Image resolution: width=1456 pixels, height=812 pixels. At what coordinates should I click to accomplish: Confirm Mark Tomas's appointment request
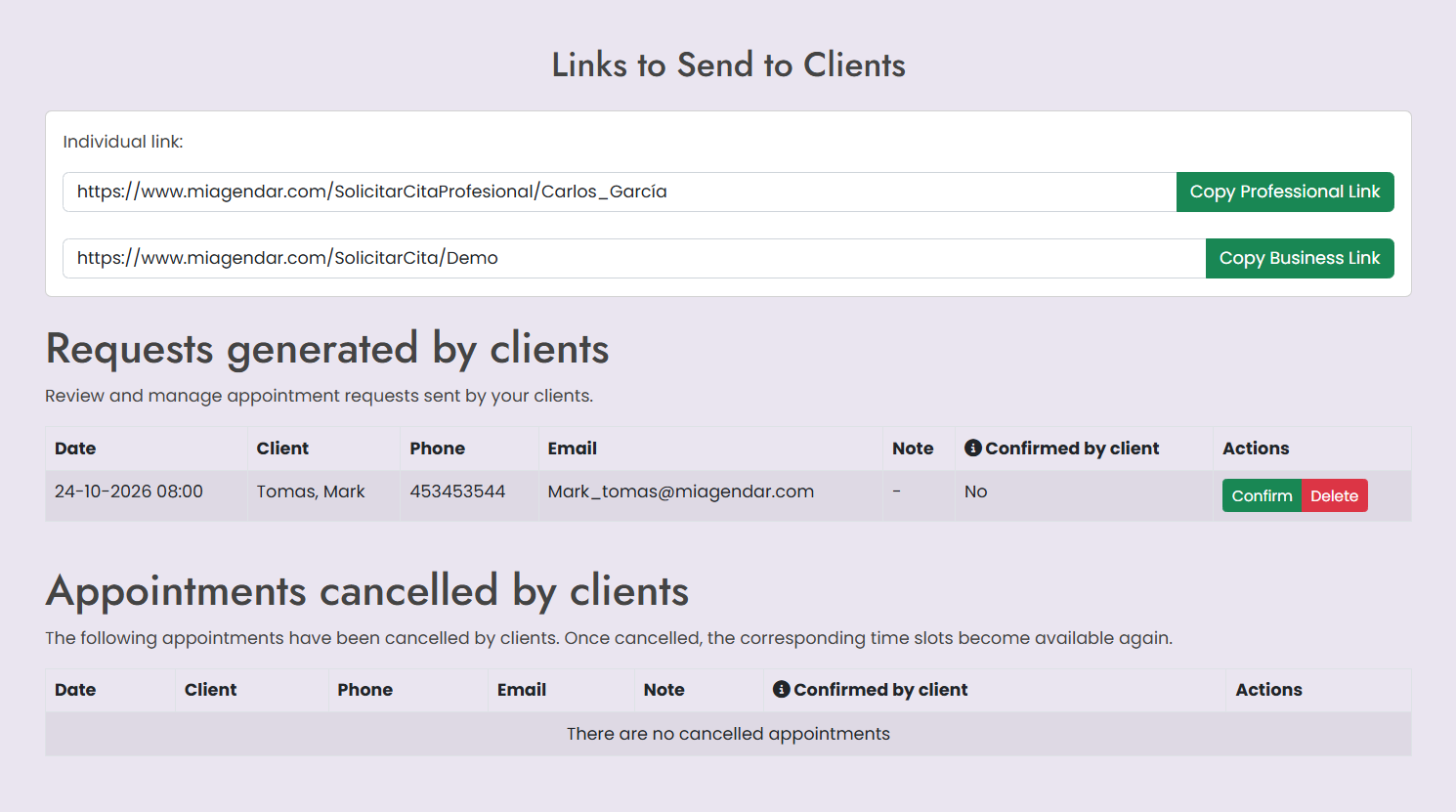click(x=1262, y=495)
